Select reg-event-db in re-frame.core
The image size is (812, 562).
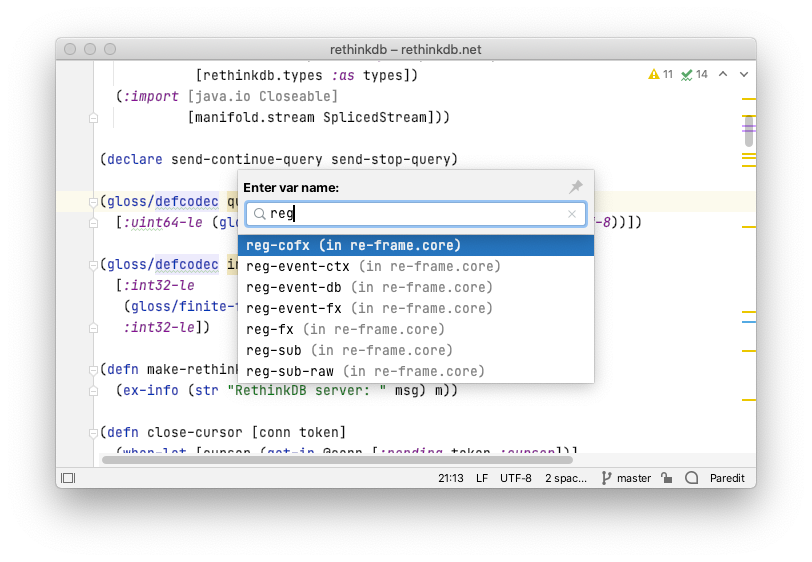(416, 287)
